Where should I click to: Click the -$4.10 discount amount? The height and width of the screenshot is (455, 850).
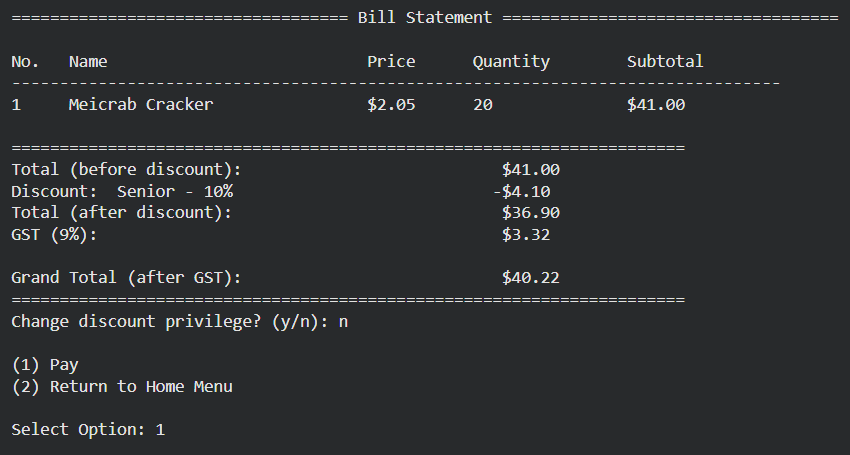pos(521,191)
